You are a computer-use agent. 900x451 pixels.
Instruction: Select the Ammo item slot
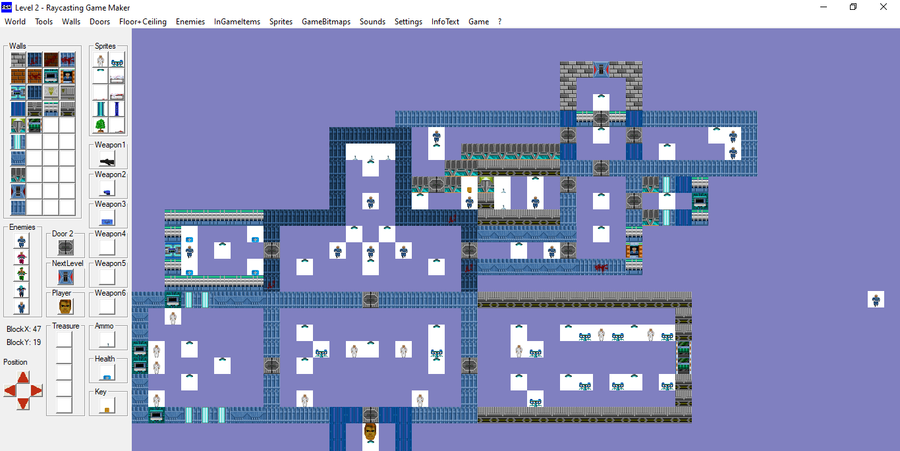click(107, 340)
